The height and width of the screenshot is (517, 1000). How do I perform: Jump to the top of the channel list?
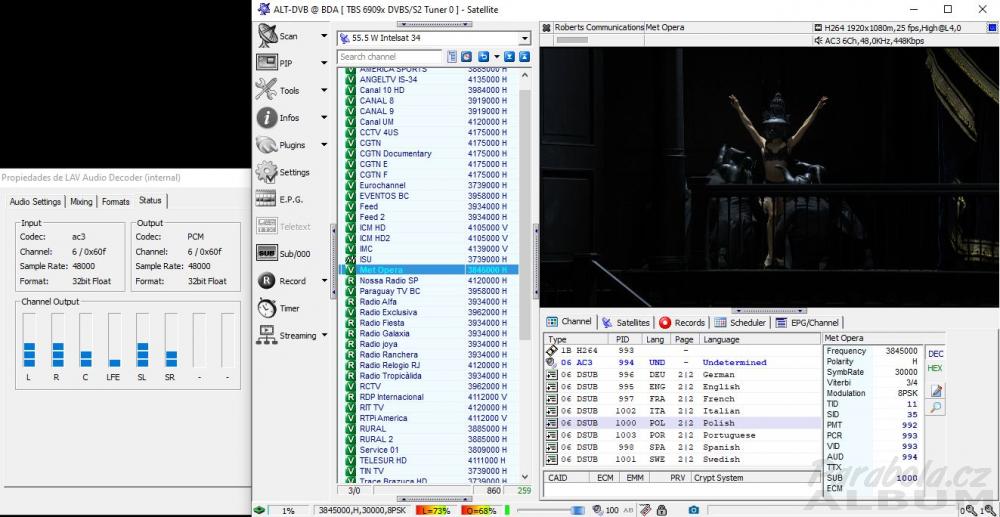524,57
